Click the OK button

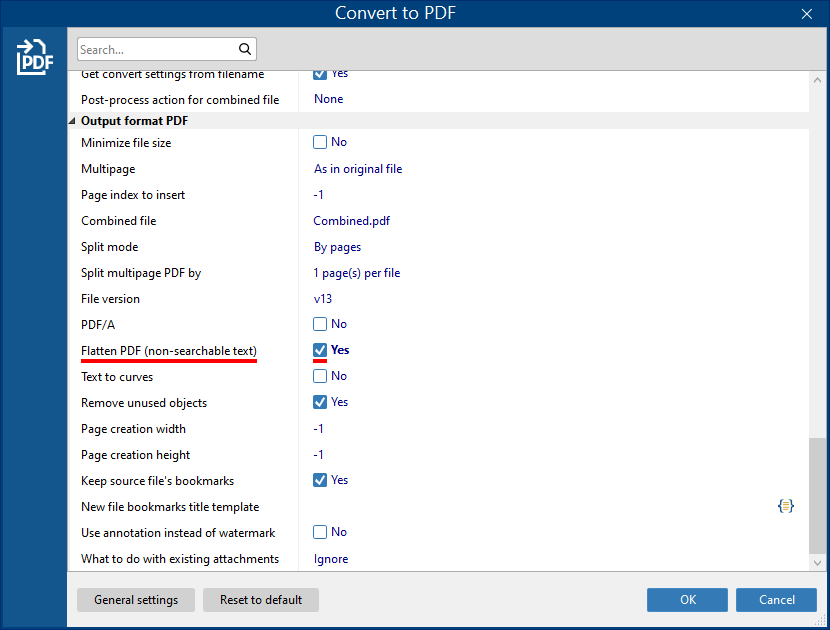point(687,599)
